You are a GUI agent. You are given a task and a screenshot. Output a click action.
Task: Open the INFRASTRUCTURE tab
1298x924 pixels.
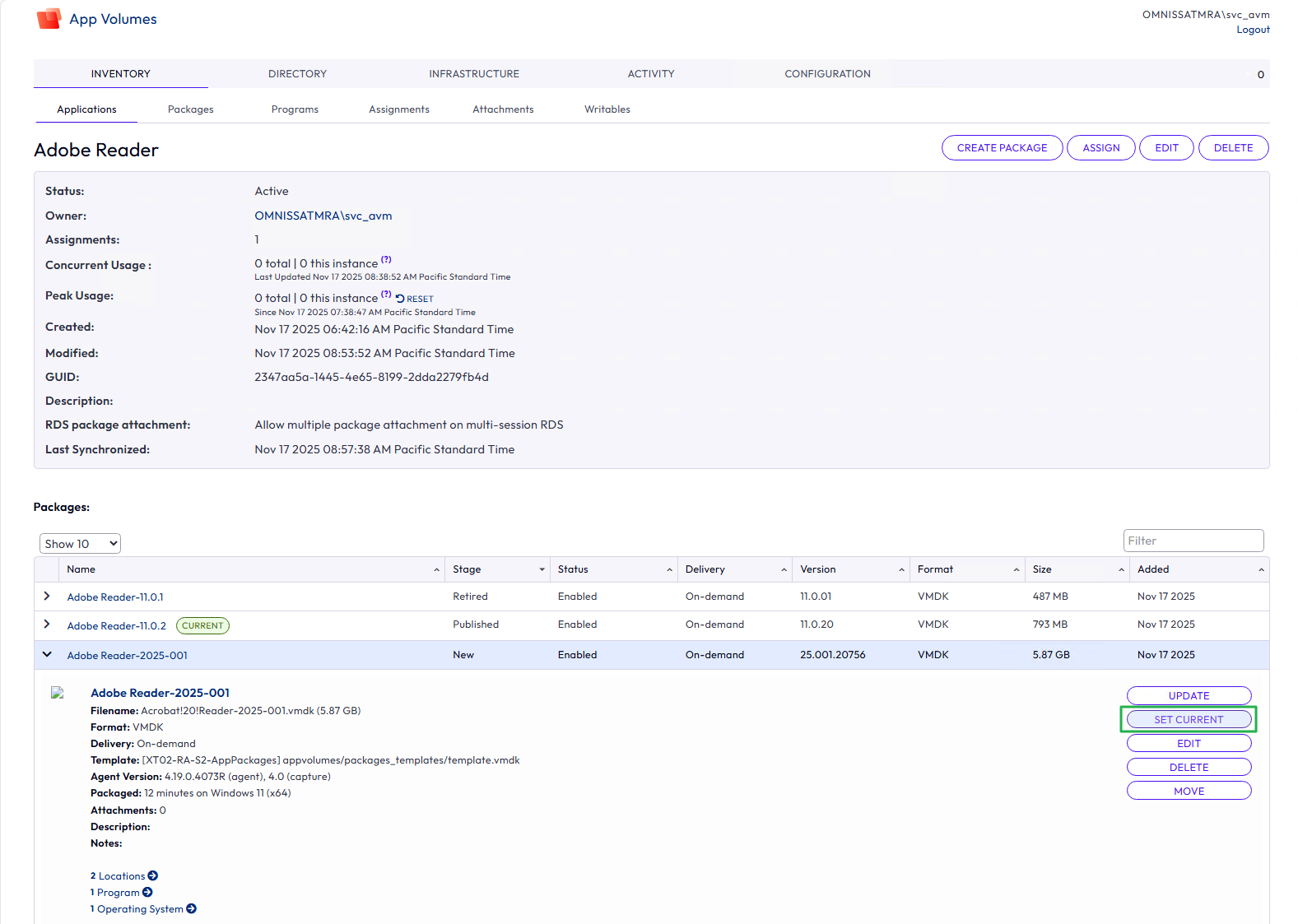coord(474,73)
